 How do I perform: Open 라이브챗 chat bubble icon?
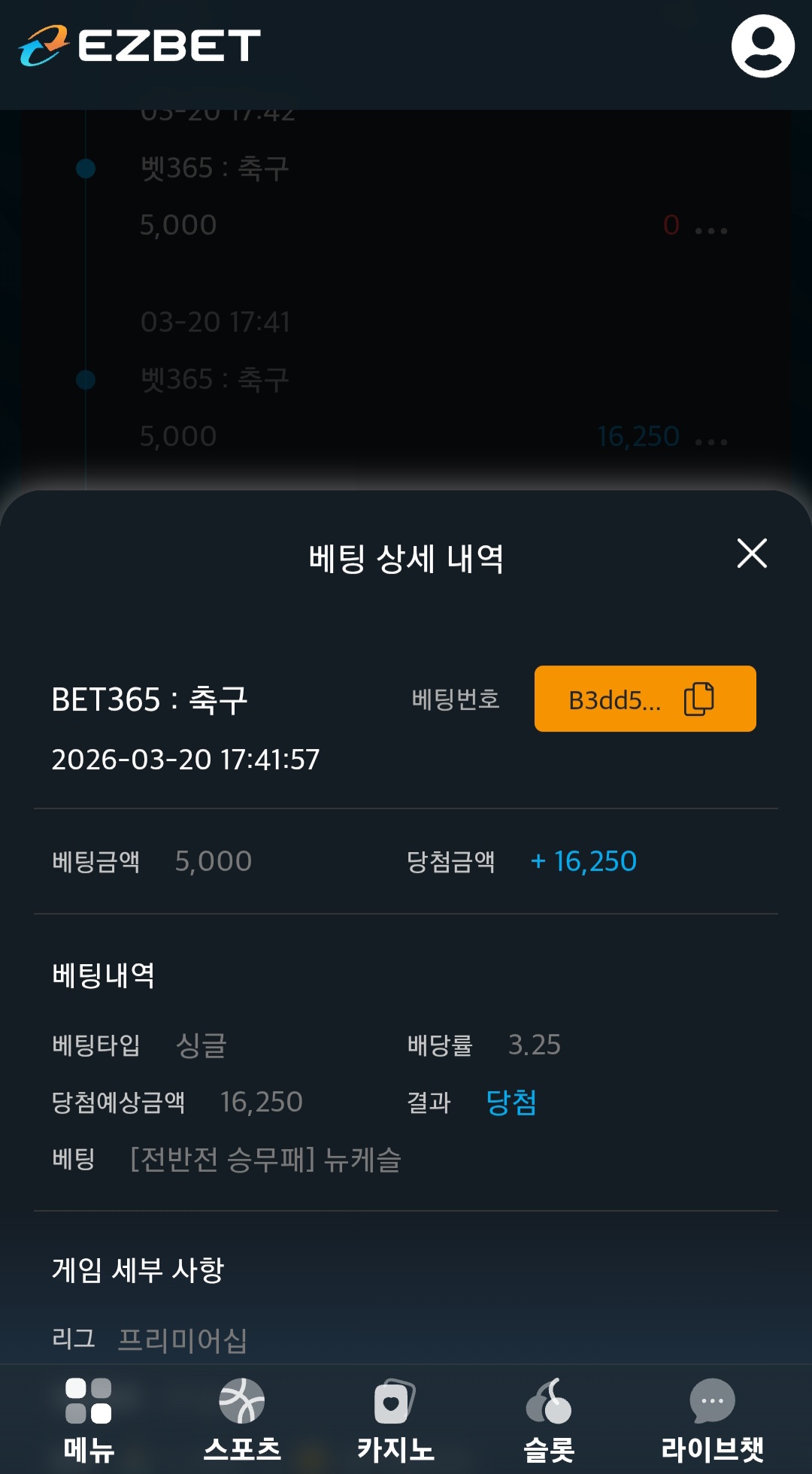(x=711, y=1401)
